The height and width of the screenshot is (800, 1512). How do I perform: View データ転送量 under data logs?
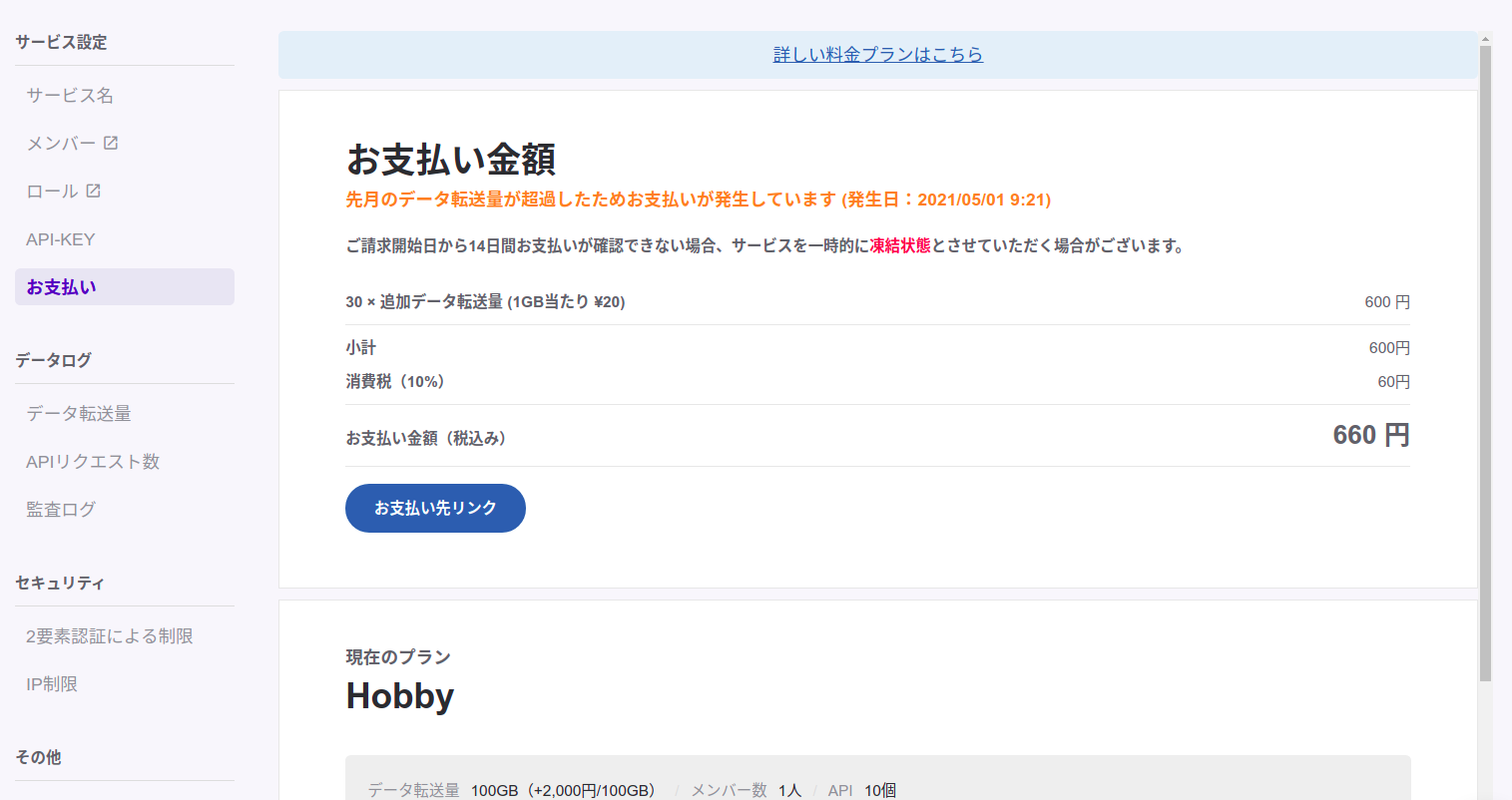(79, 414)
